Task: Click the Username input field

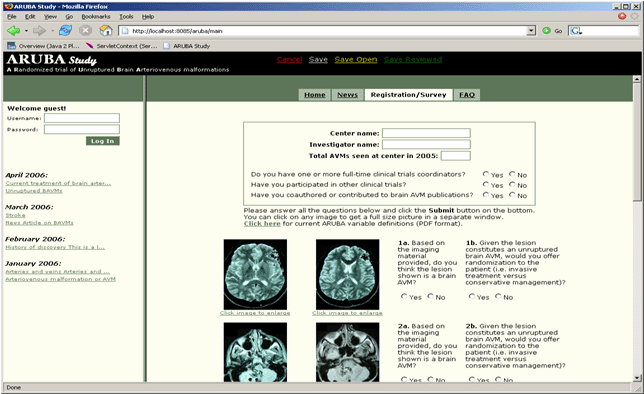Action: (82, 118)
